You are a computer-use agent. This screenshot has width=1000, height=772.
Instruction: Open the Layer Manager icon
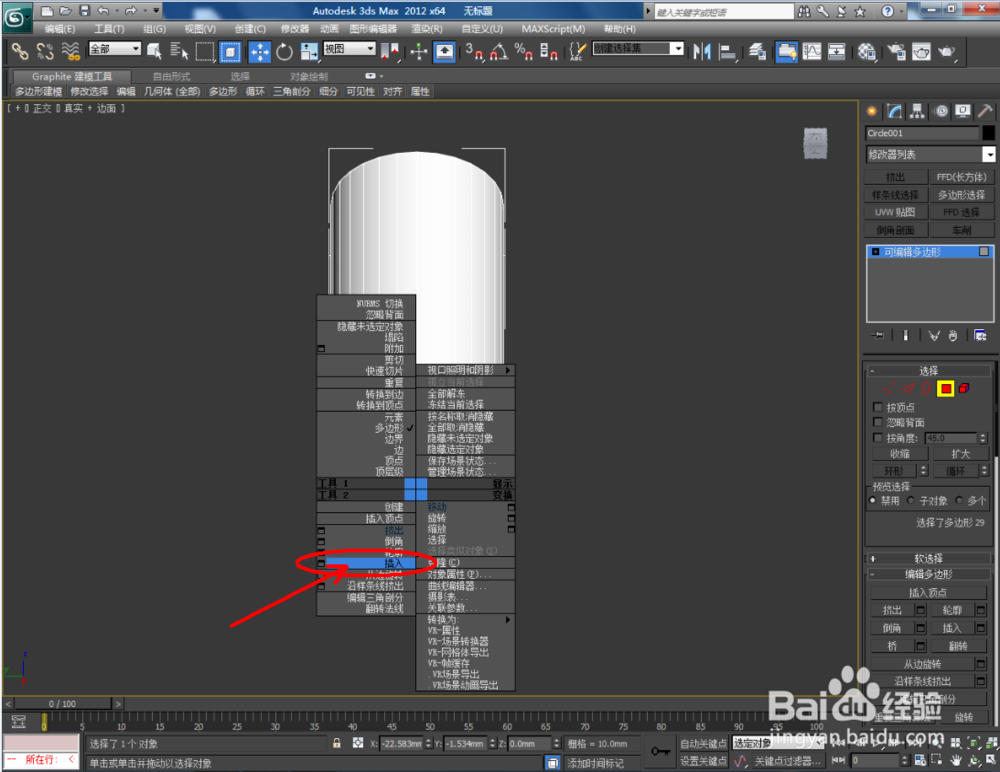click(758, 52)
